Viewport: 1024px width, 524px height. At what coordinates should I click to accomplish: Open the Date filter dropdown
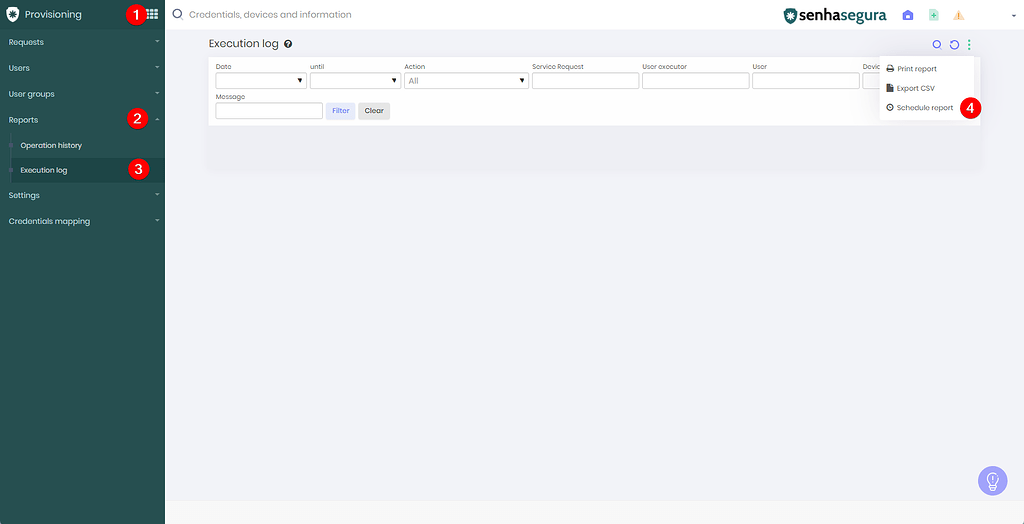point(261,80)
